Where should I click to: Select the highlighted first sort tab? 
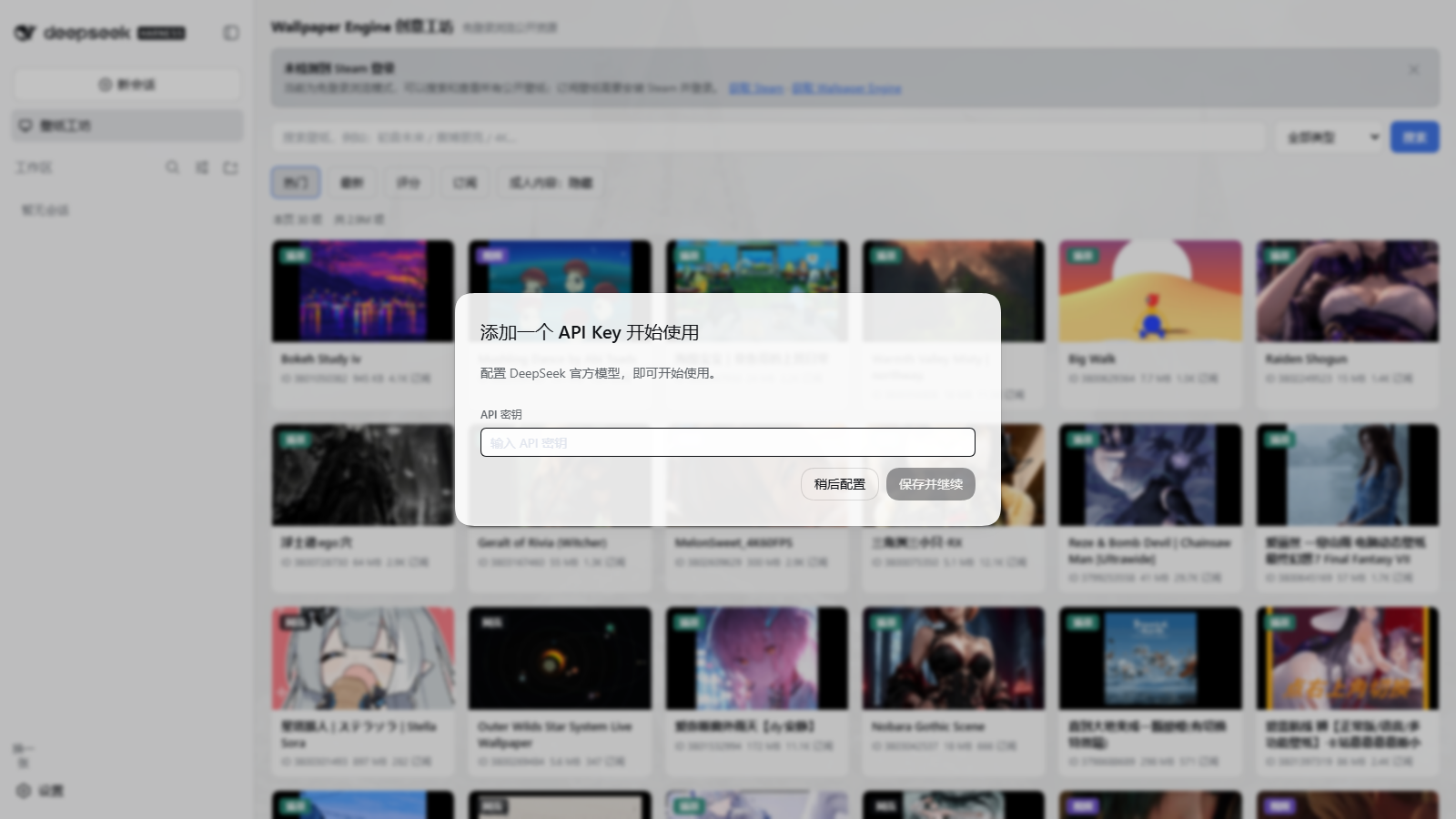pos(296,182)
